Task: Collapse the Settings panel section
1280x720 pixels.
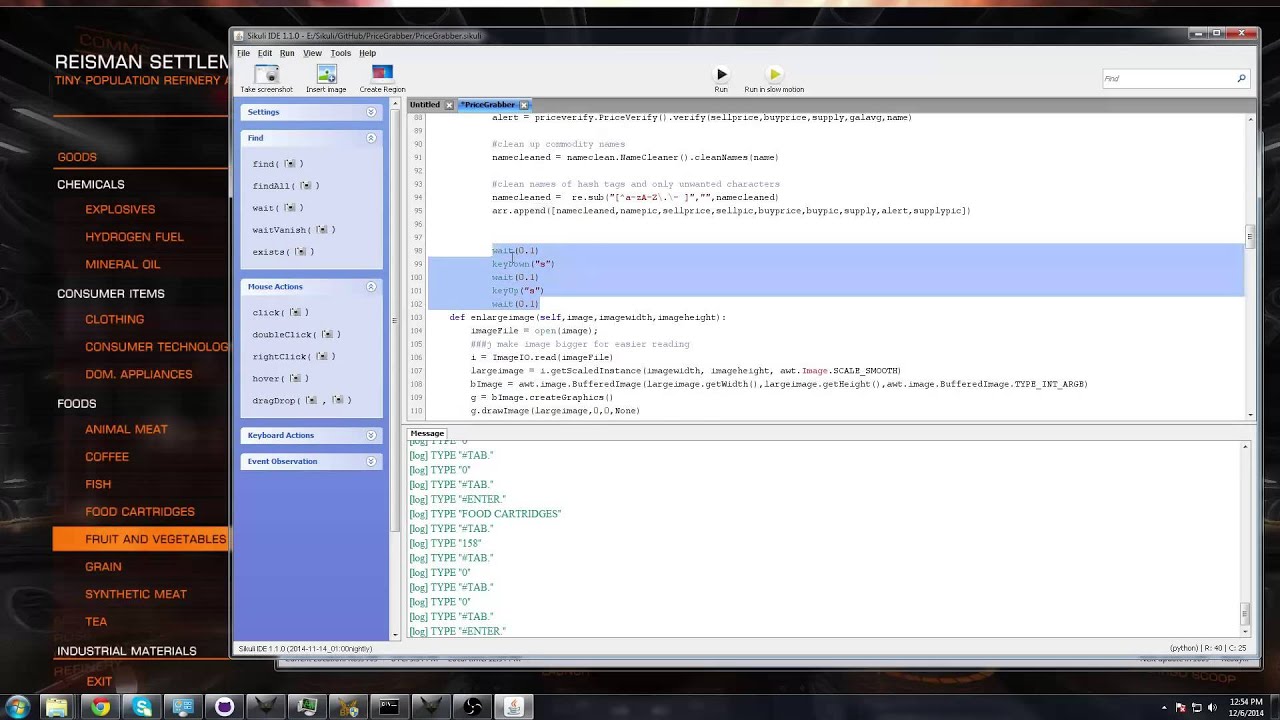Action: point(371,112)
